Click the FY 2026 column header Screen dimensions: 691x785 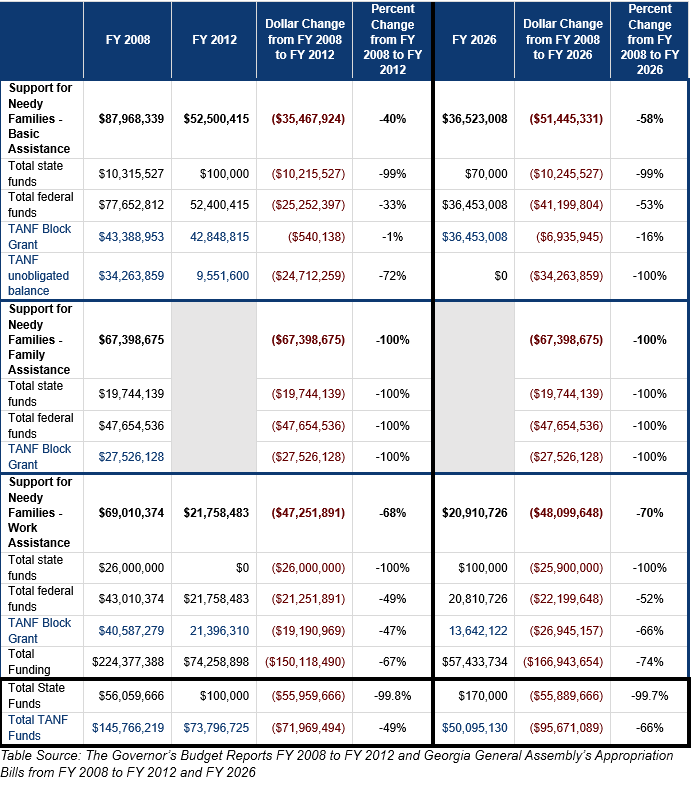click(x=474, y=40)
